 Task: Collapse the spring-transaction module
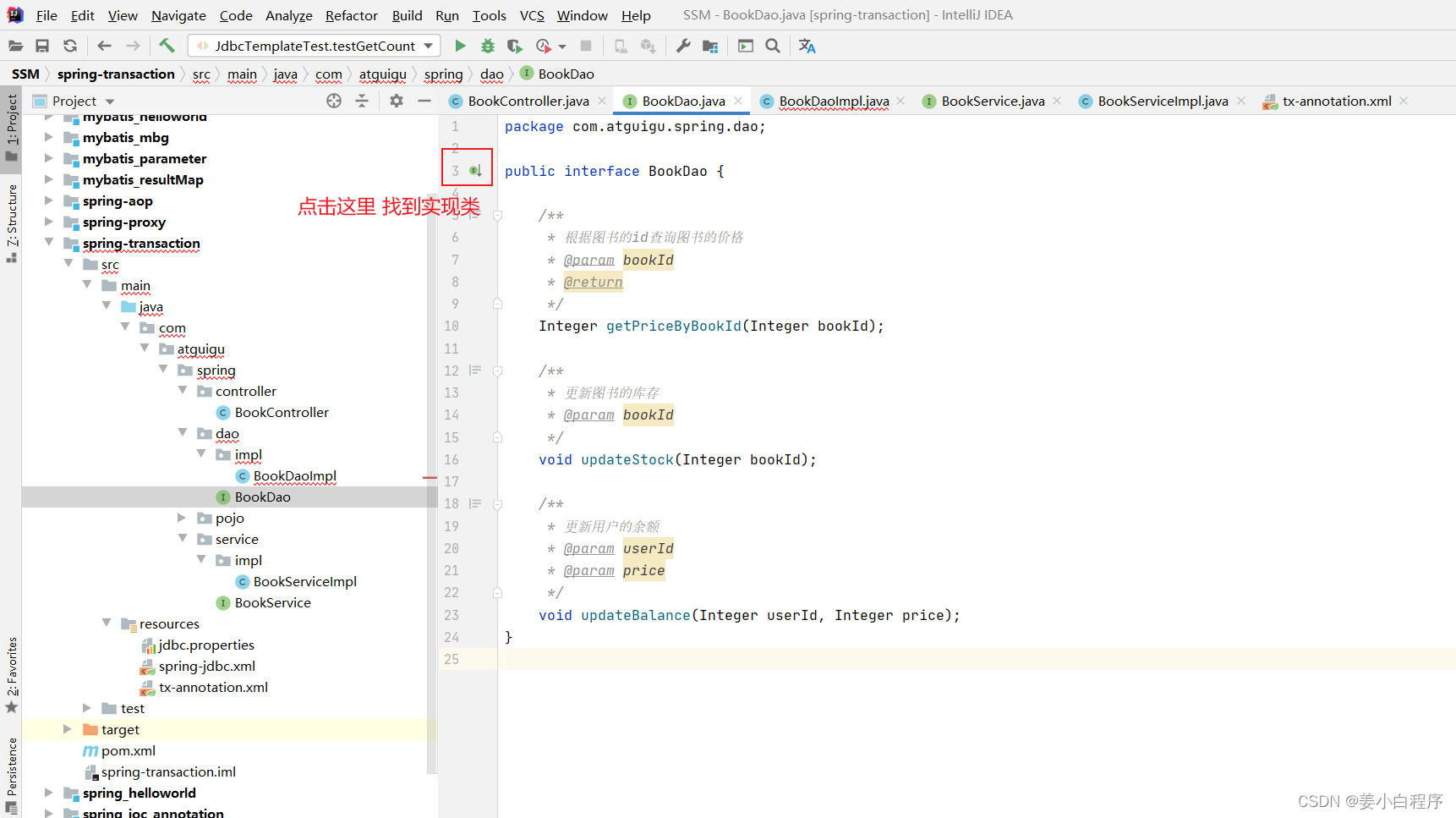(x=49, y=243)
